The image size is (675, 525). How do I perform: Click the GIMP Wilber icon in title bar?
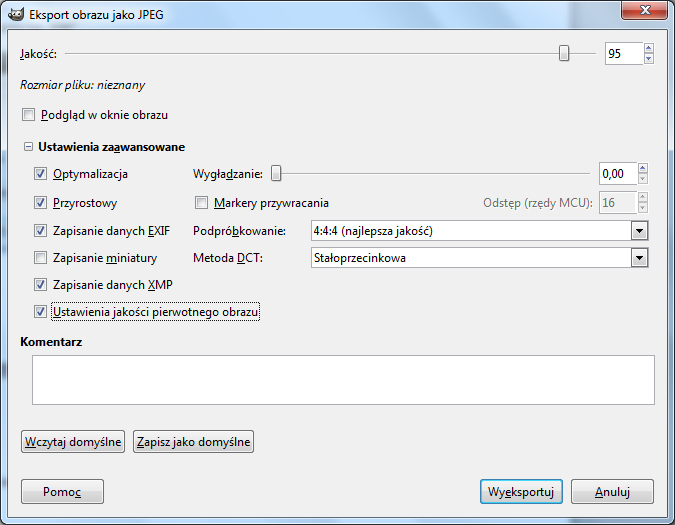point(15,14)
